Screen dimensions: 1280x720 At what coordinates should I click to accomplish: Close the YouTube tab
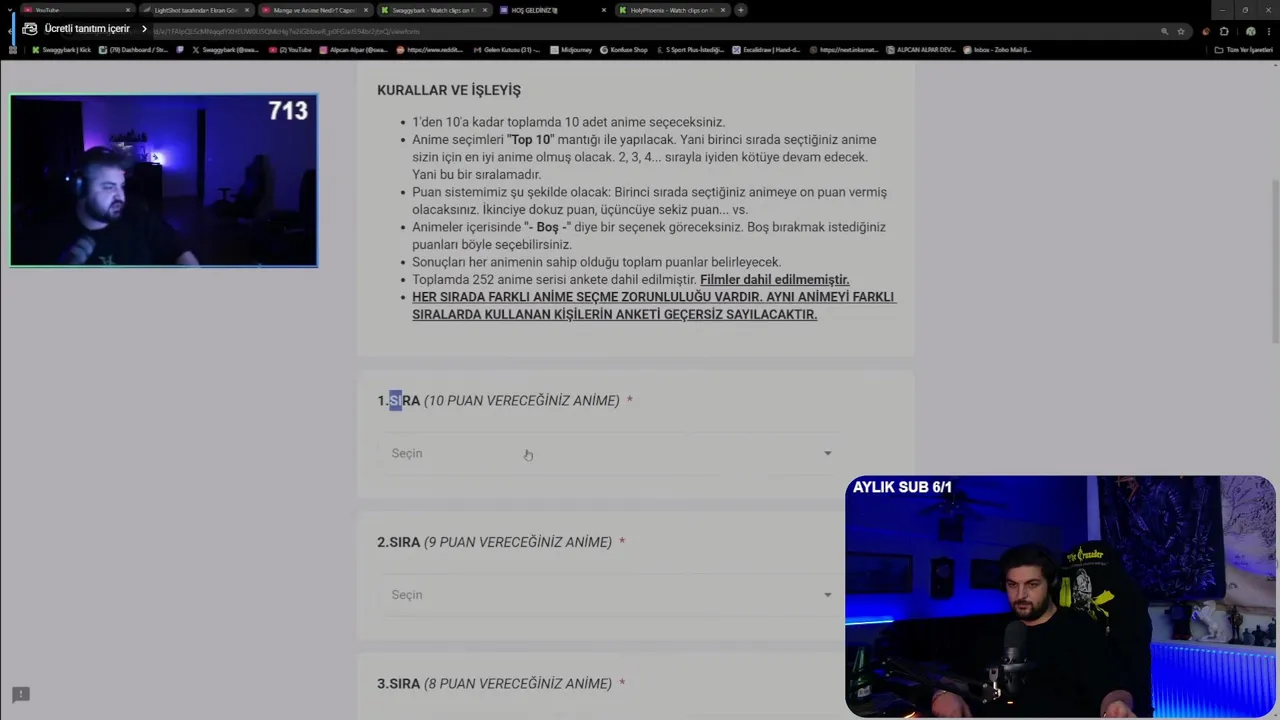coord(128,10)
